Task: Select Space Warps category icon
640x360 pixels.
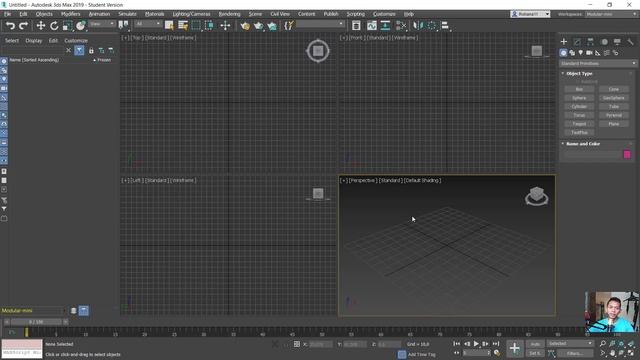Action: 607,53
